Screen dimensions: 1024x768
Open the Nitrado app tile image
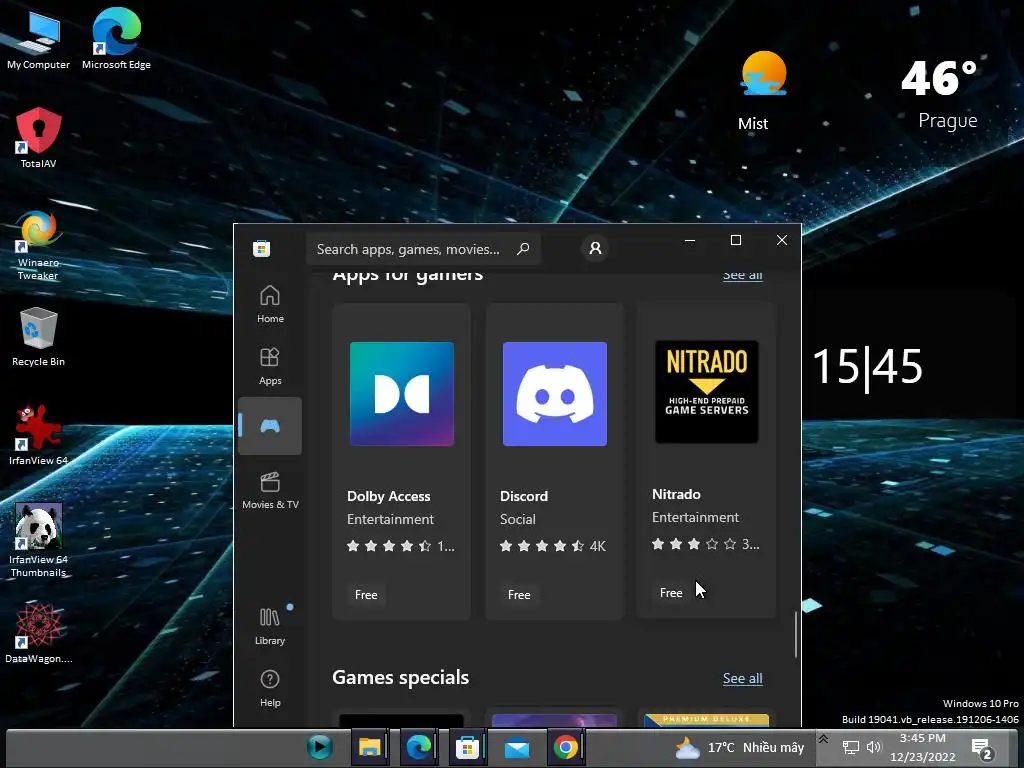707,392
